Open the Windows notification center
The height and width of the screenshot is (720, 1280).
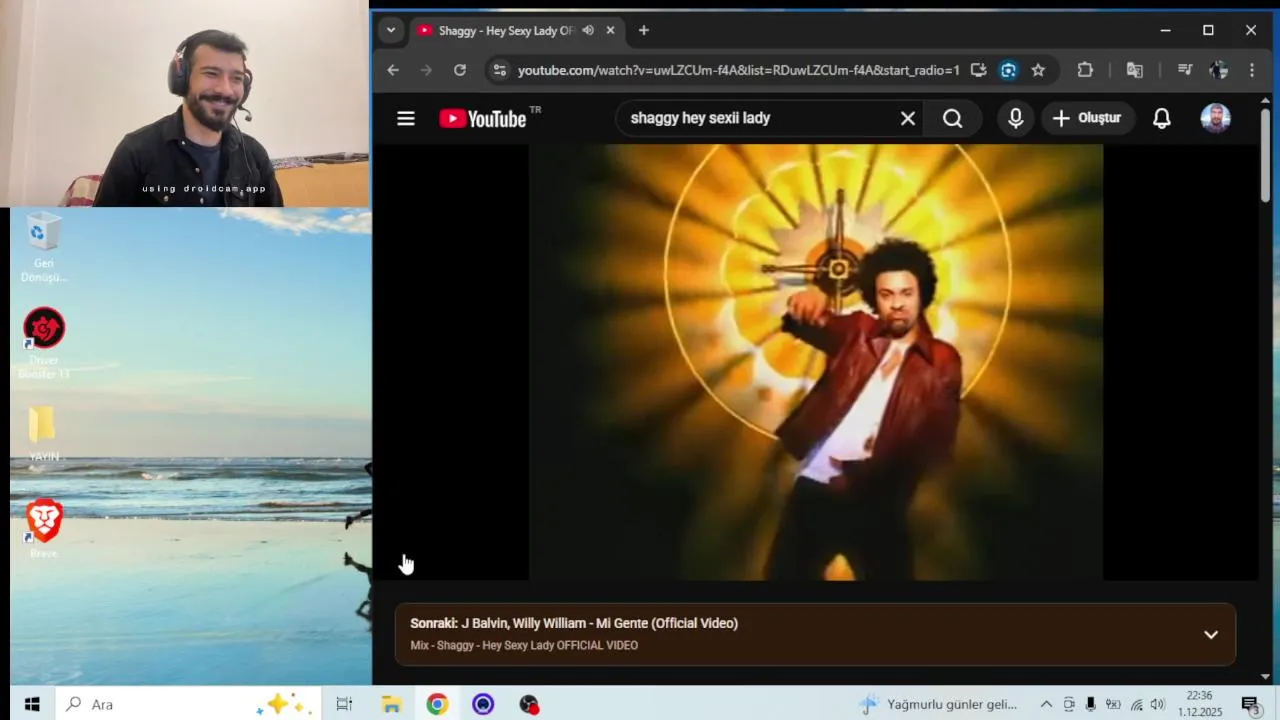click(1250, 704)
